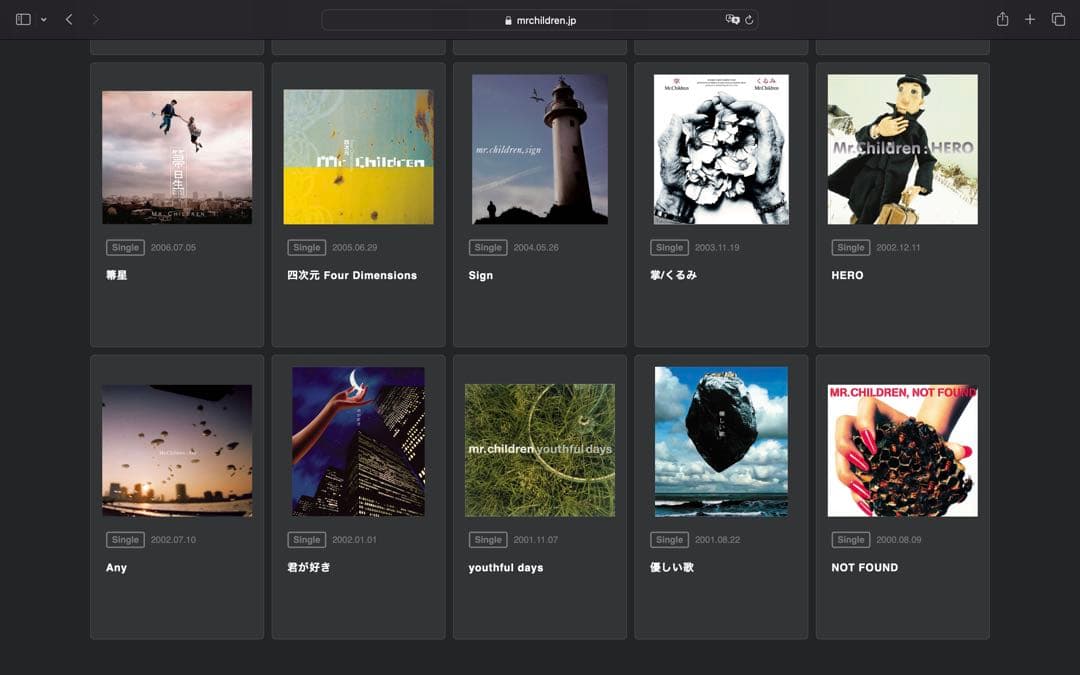Viewport: 1080px width, 675px height.
Task: Click the 掌/くるみ title link
Action: coord(673,275)
